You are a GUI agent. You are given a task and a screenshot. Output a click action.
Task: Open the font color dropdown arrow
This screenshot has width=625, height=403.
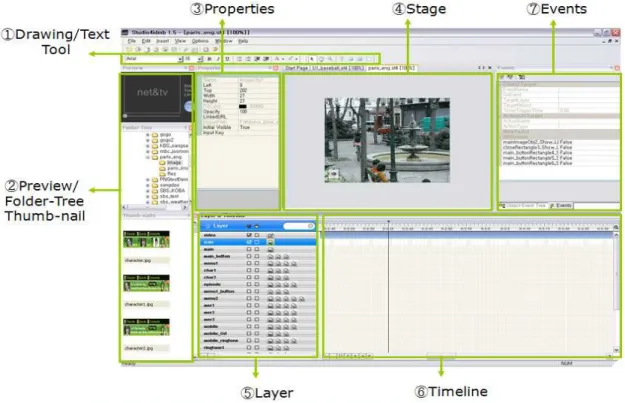tap(283, 59)
